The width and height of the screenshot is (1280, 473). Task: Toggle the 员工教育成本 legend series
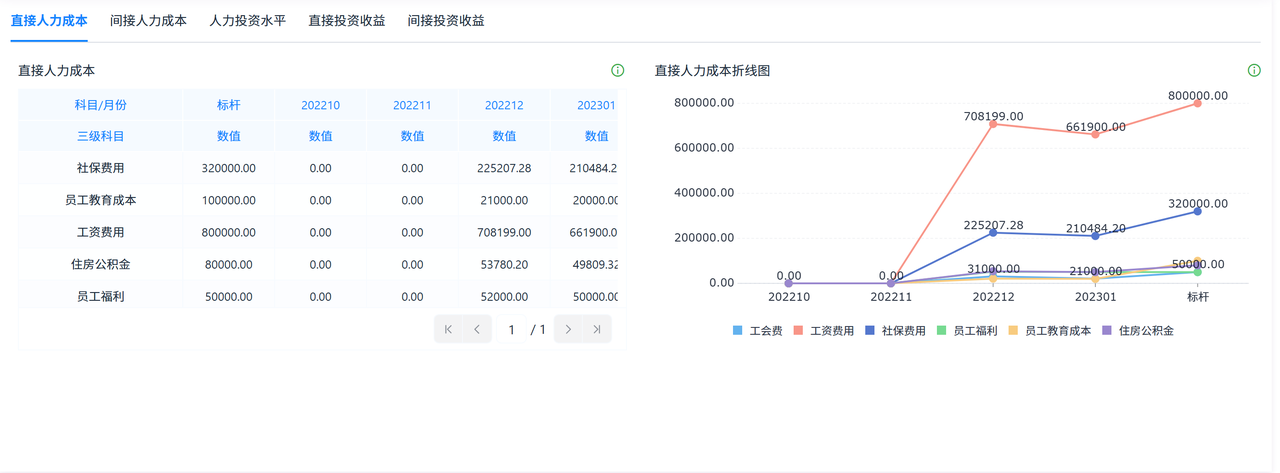point(1050,330)
